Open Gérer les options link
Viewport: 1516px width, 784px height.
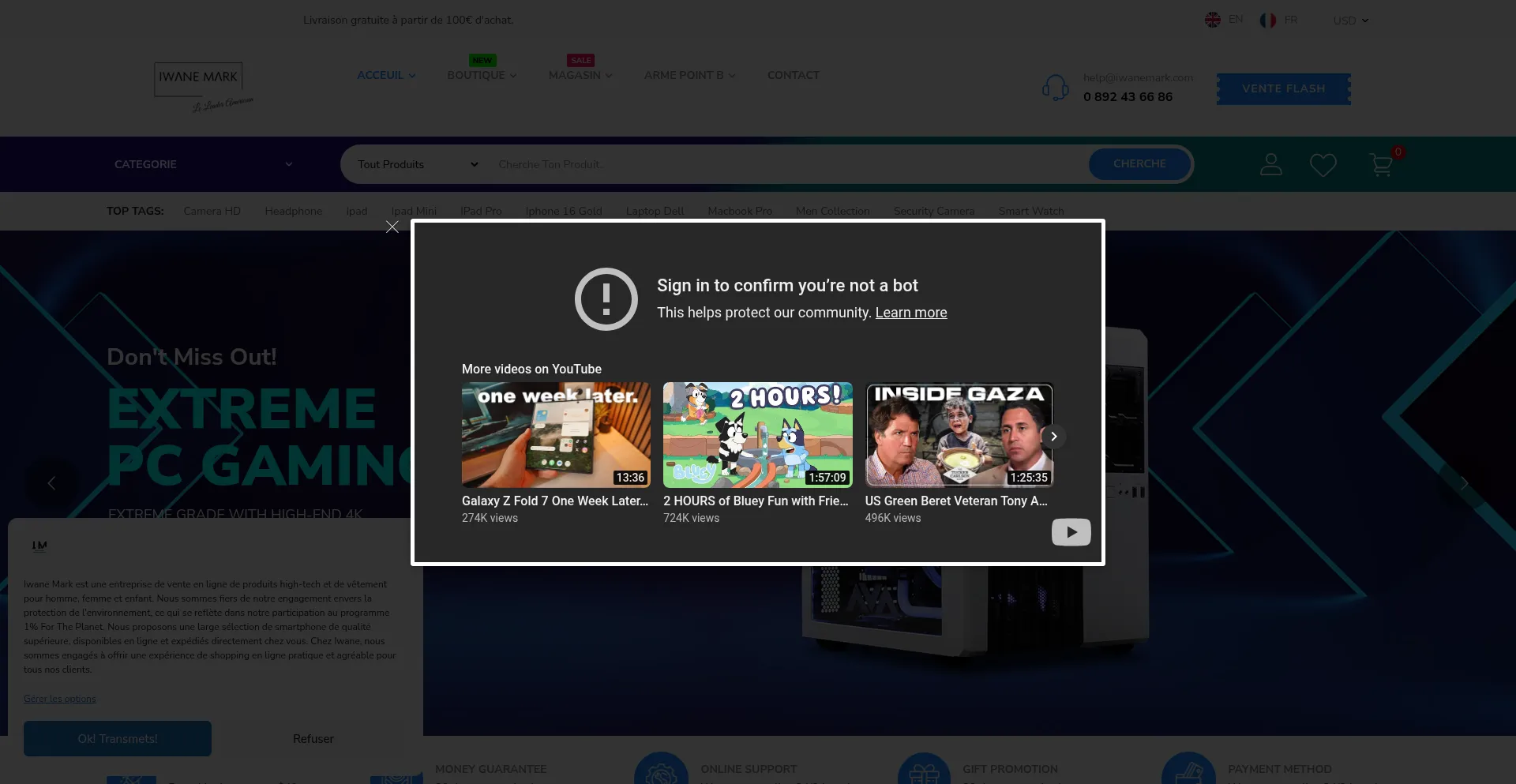click(60, 699)
